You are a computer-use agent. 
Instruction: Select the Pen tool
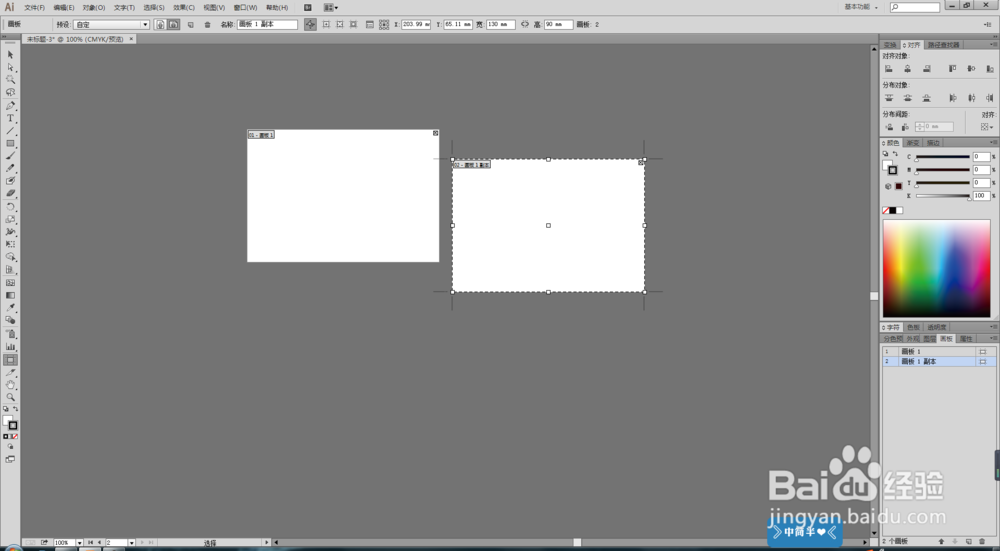(10, 106)
